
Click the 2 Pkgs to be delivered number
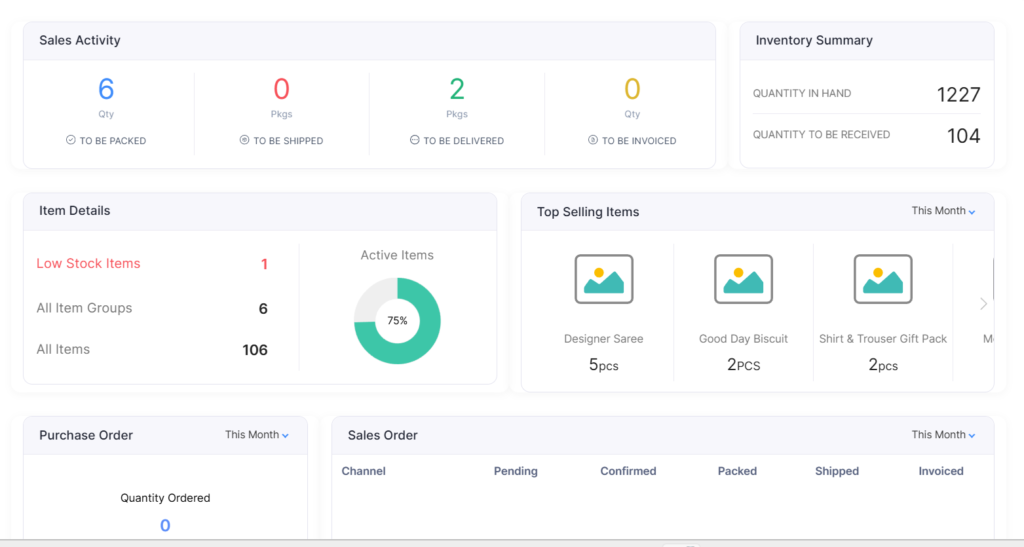[457, 90]
